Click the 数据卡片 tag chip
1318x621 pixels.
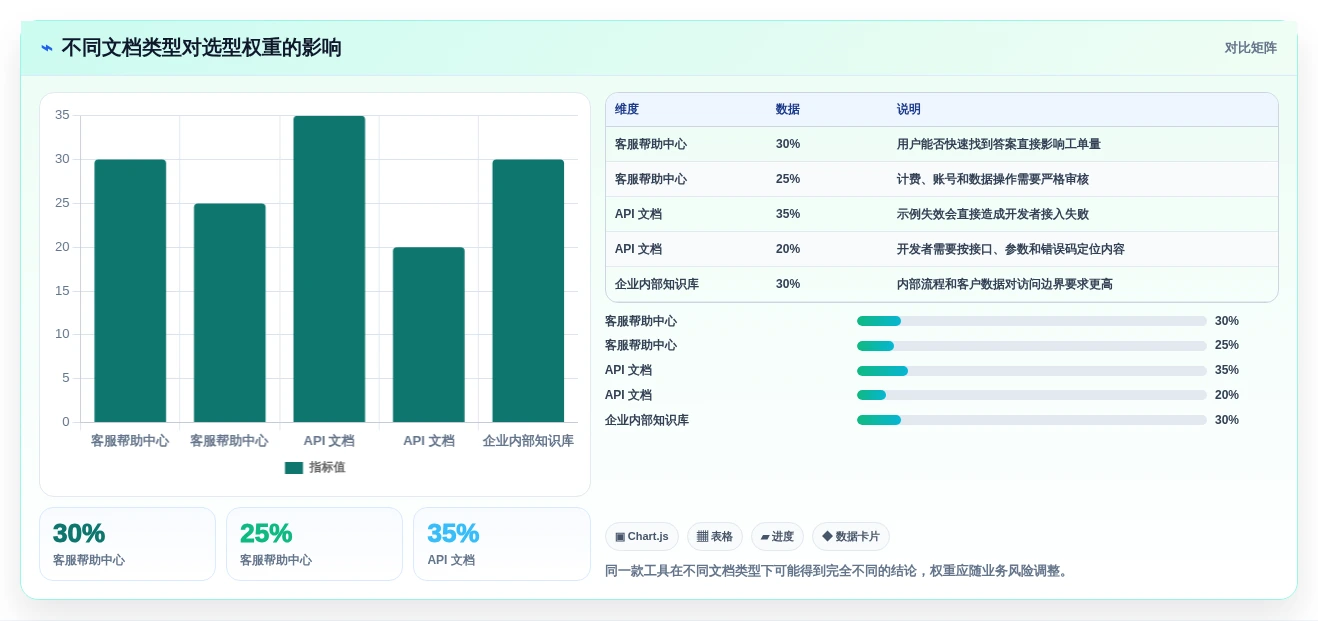point(851,537)
